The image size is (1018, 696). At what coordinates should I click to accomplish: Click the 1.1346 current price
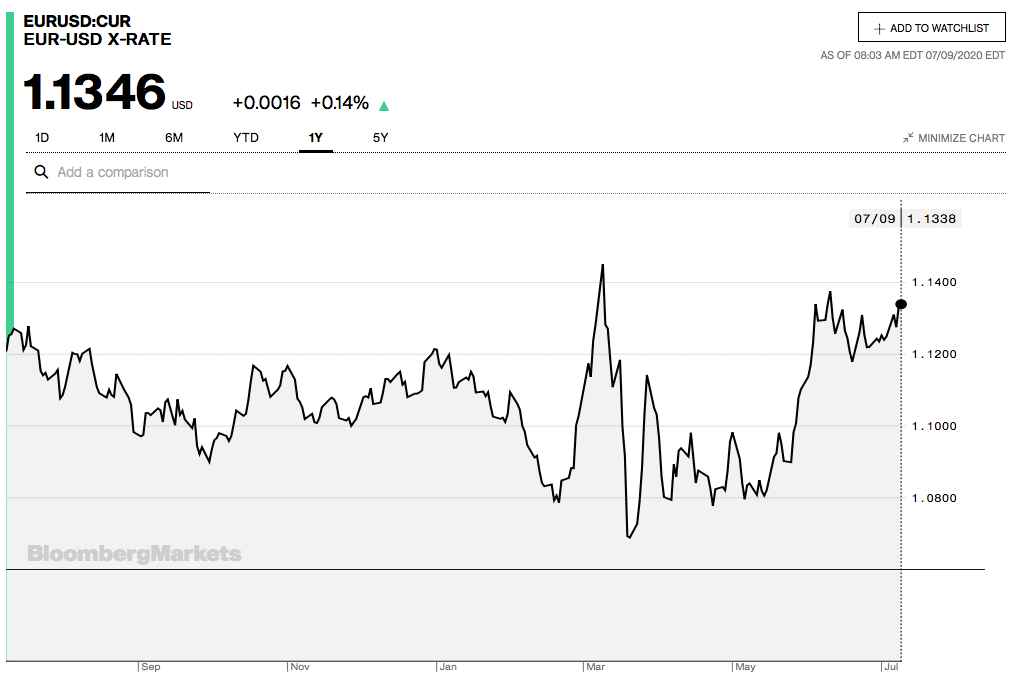tap(95, 92)
